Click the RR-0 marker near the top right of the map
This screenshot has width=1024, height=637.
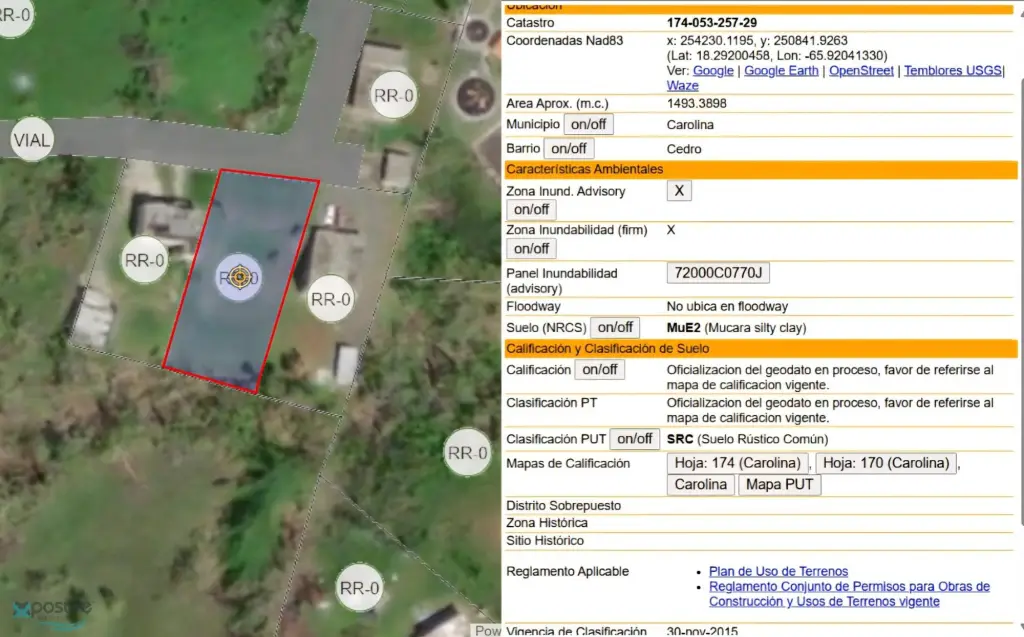click(x=394, y=96)
